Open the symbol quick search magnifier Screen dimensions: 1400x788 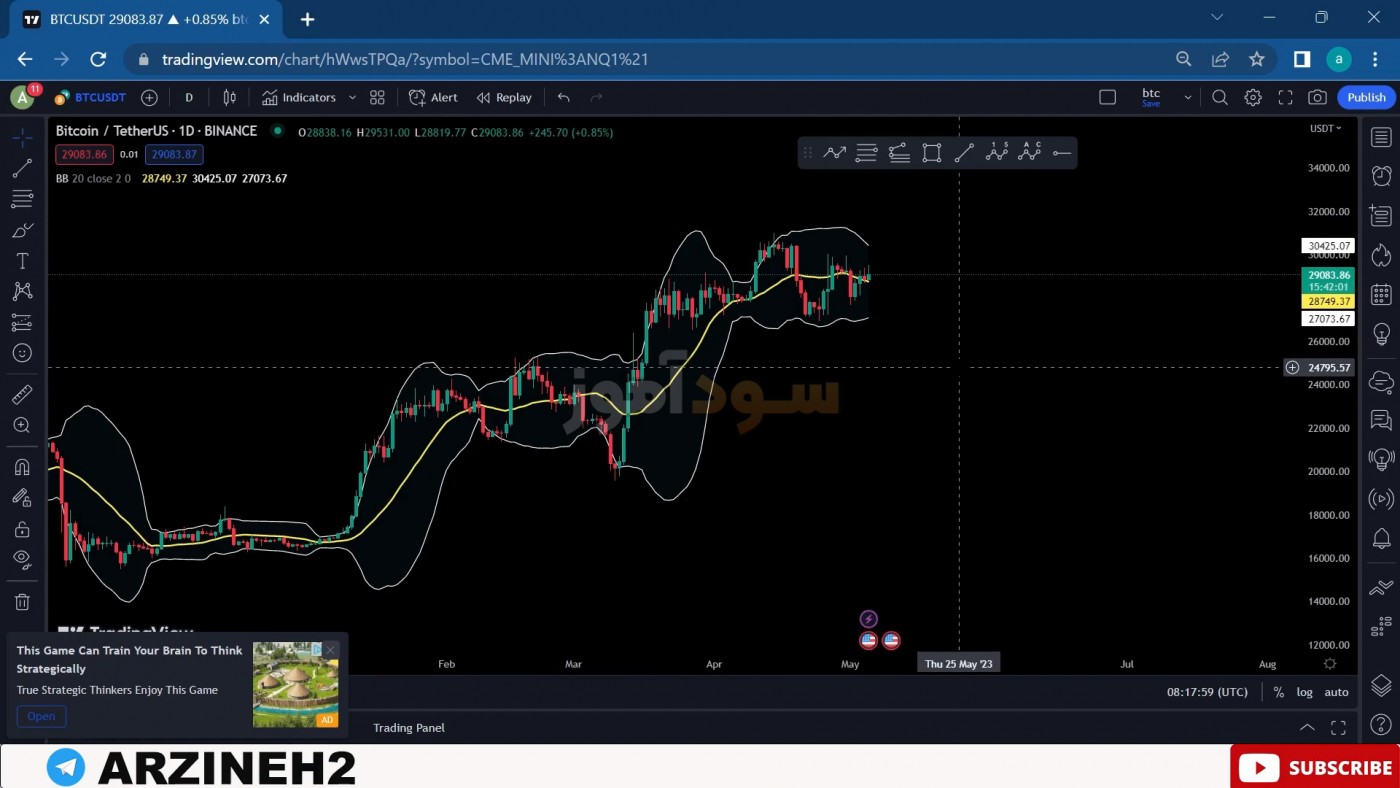point(1220,97)
